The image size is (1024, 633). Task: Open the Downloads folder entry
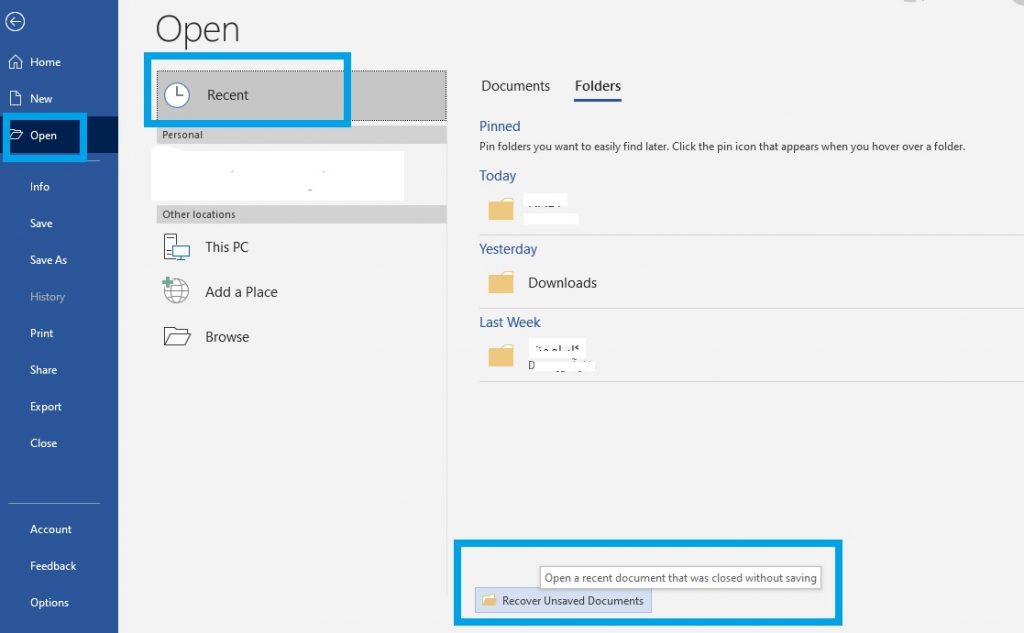(x=562, y=283)
